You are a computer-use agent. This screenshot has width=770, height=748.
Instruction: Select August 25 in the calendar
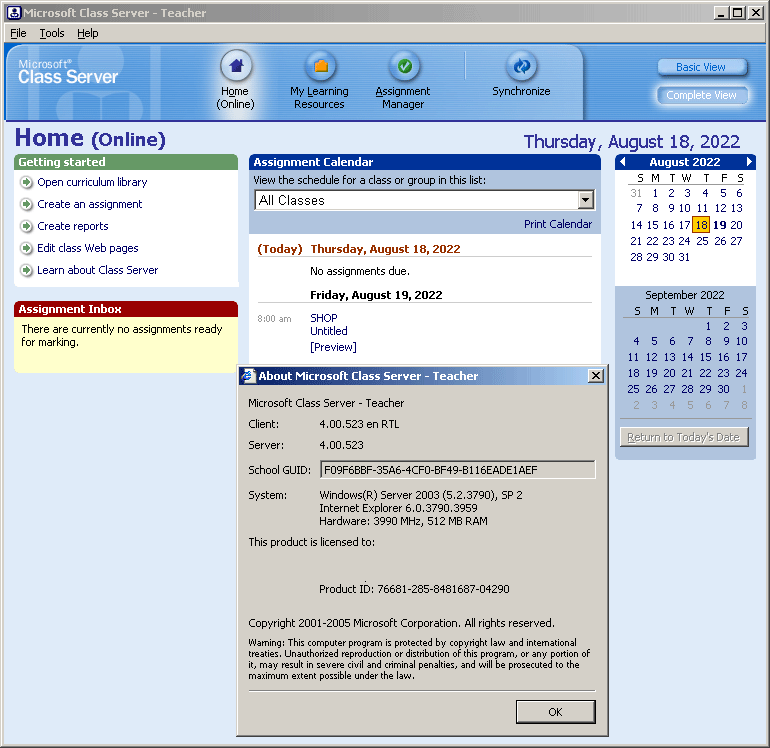(x=702, y=241)
